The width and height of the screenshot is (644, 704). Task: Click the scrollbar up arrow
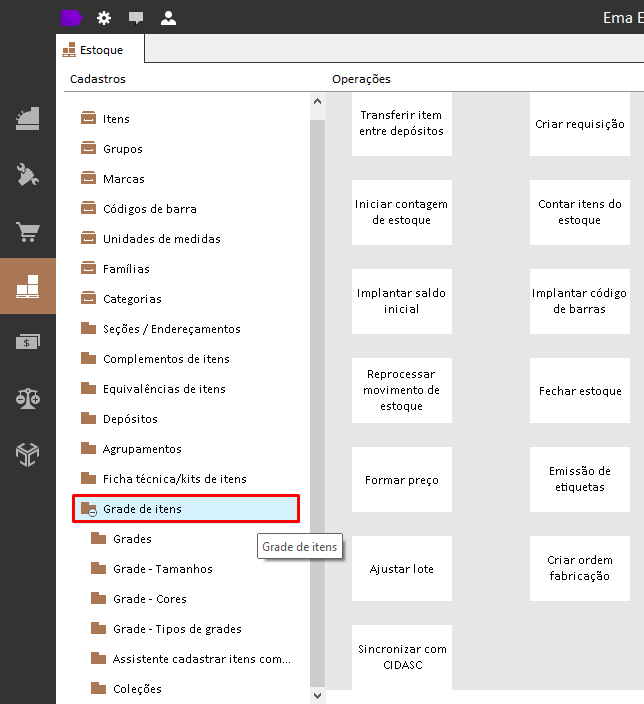318,101
